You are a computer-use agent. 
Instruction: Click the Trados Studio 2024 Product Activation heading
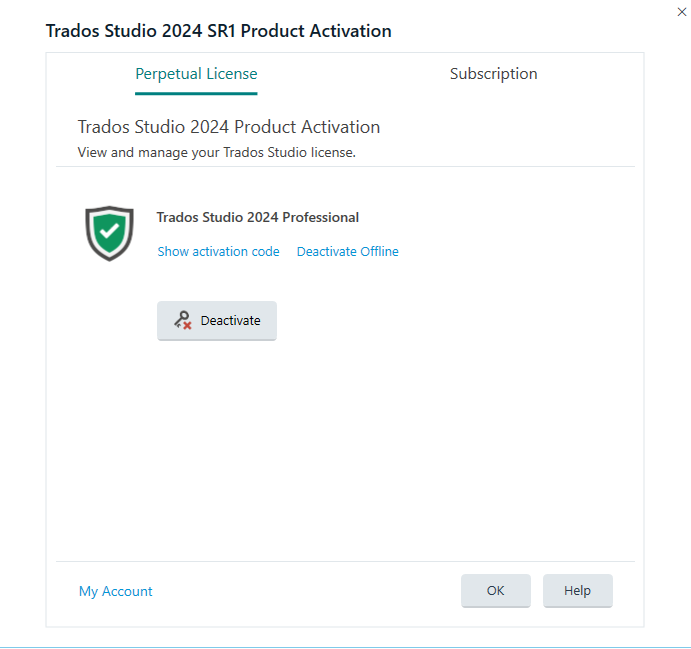coord(228,127)
